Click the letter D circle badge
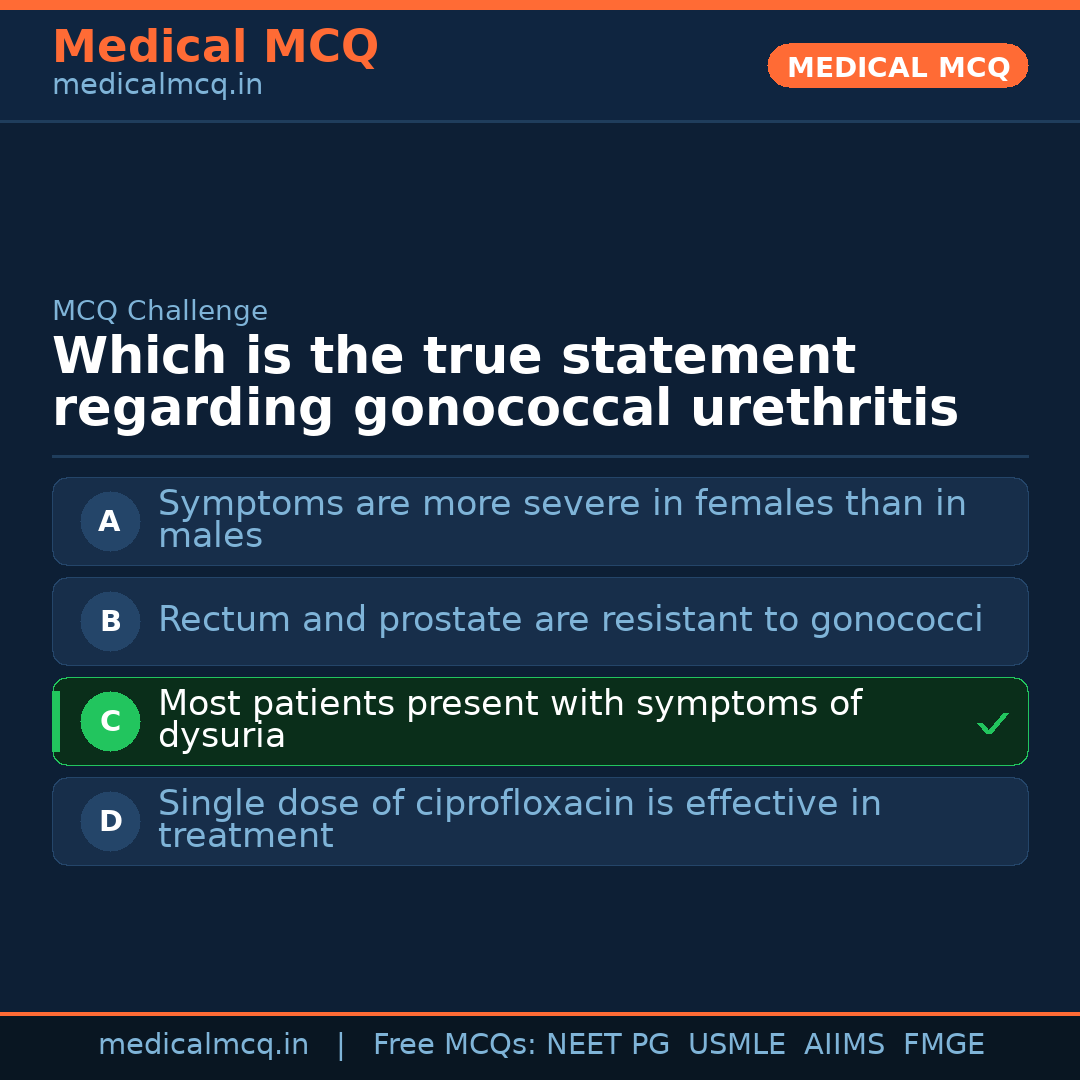The height and width of the screenshot is (1080, 1080). click(110, 821)
